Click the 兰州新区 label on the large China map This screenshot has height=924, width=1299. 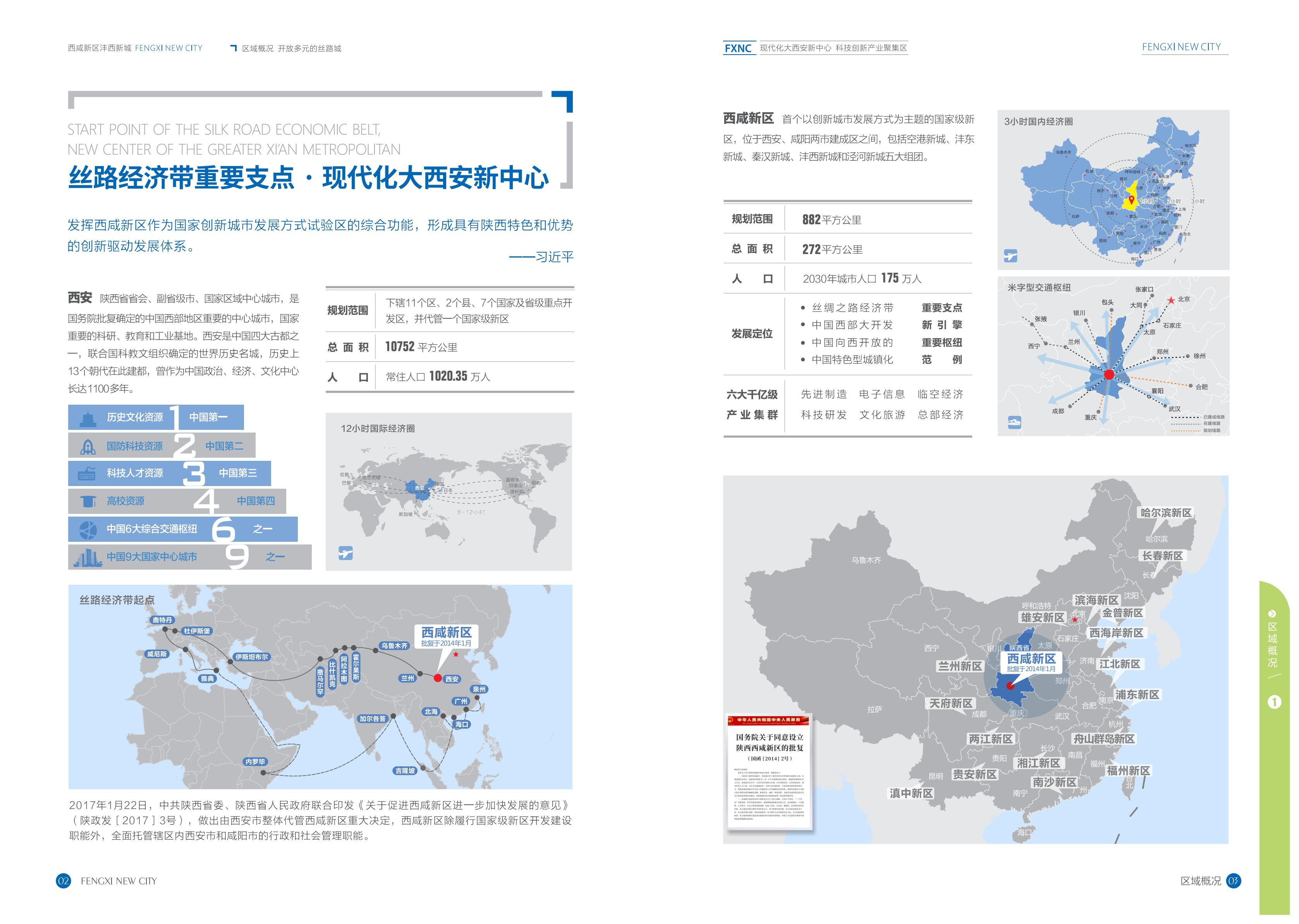click(x=961, y=666)
